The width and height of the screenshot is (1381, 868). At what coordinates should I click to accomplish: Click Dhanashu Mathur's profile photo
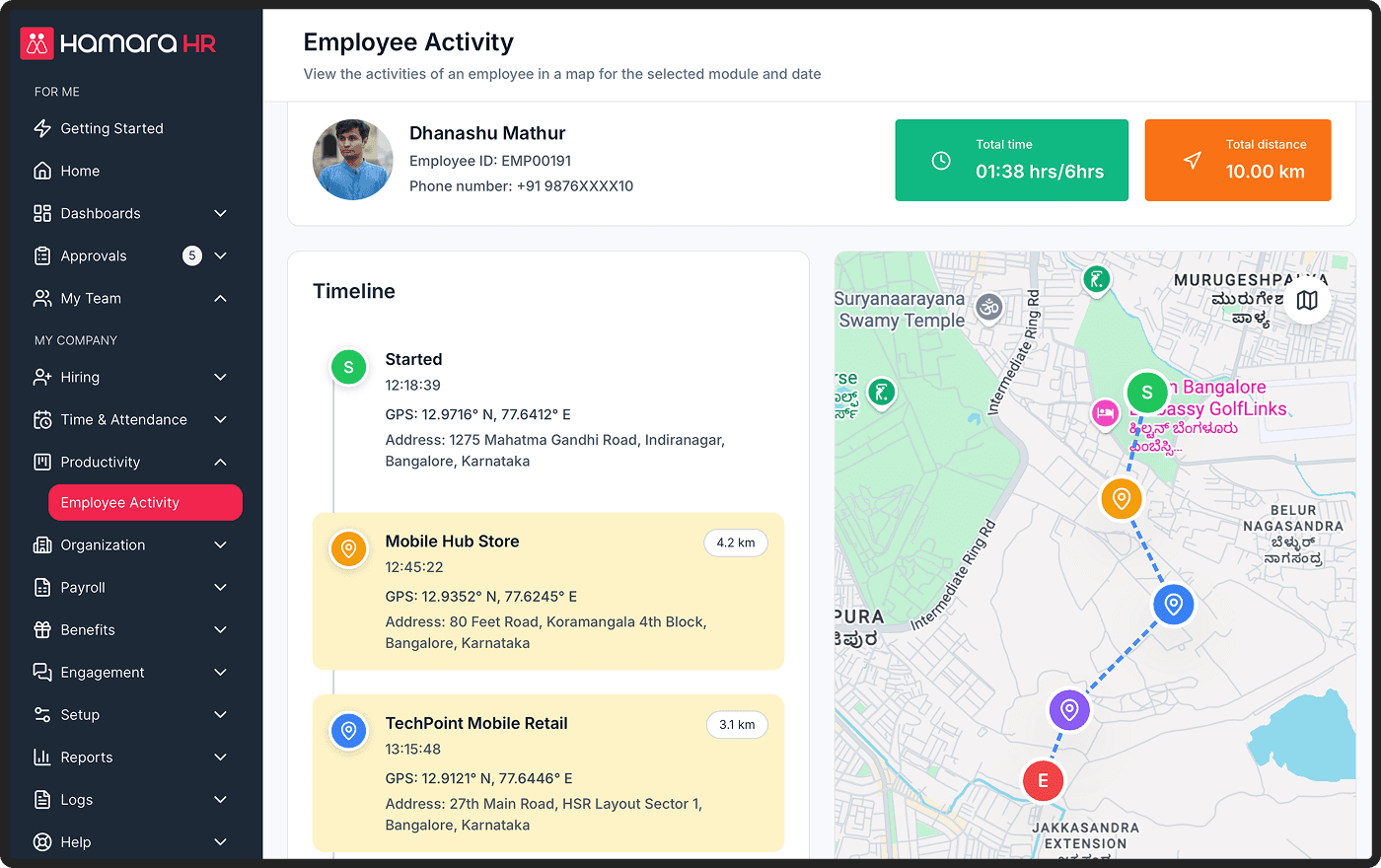pyautogui.click(x=353, y=160)
